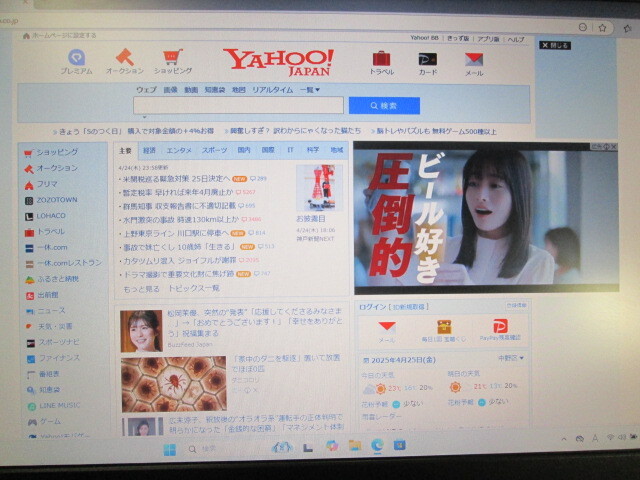Click the オークション hammer icon in header

click(125, 59)
